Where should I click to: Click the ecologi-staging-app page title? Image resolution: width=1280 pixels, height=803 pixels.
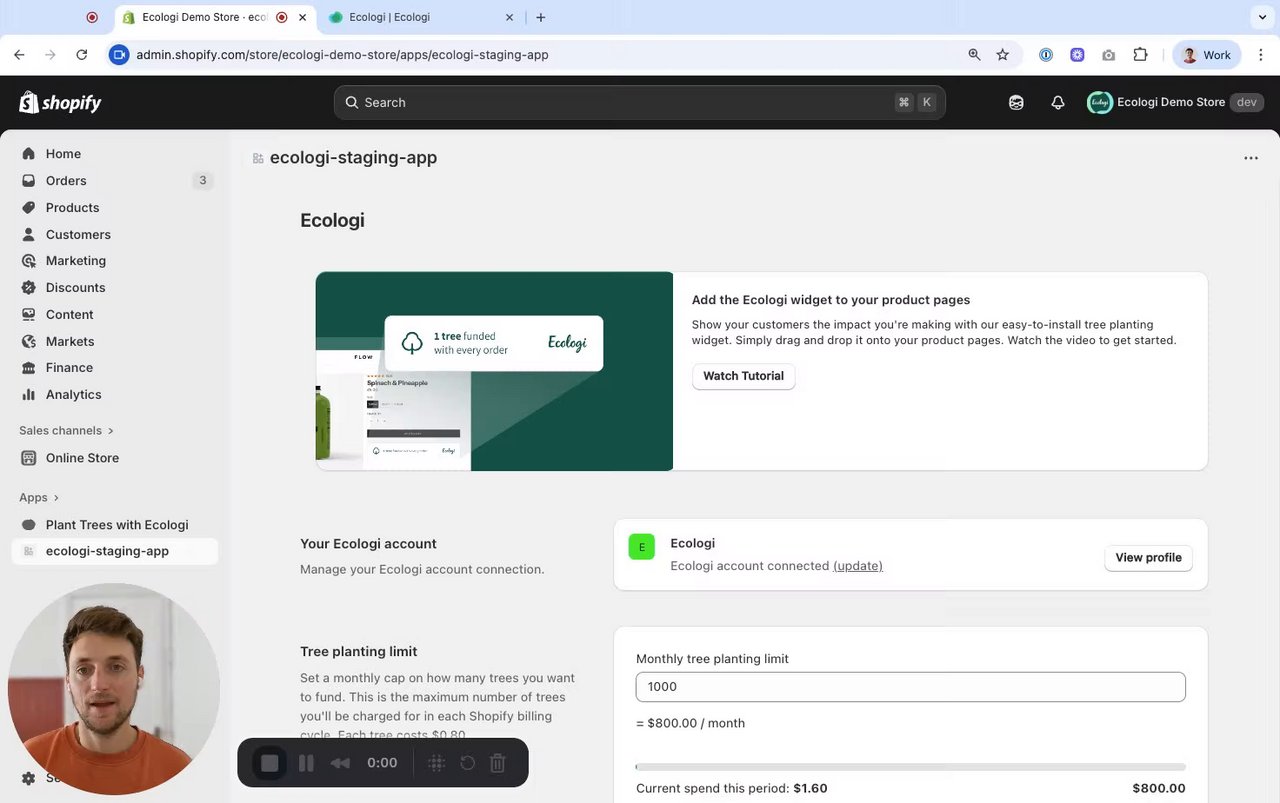point(353,158)
